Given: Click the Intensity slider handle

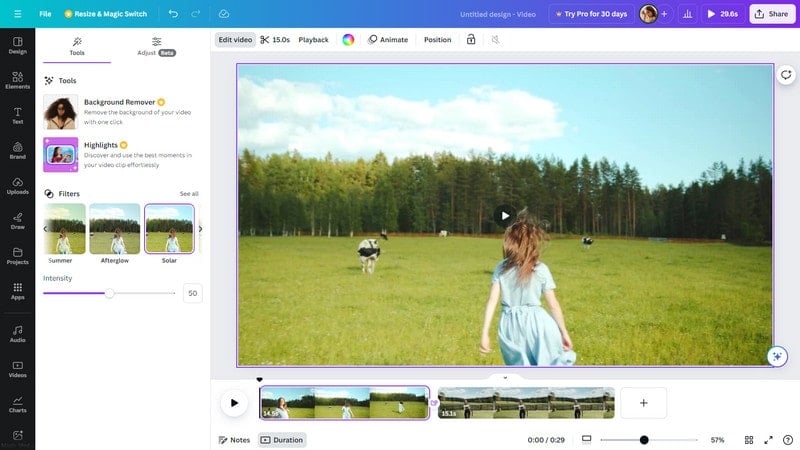Looking at the screenshot, I should 109,293.
